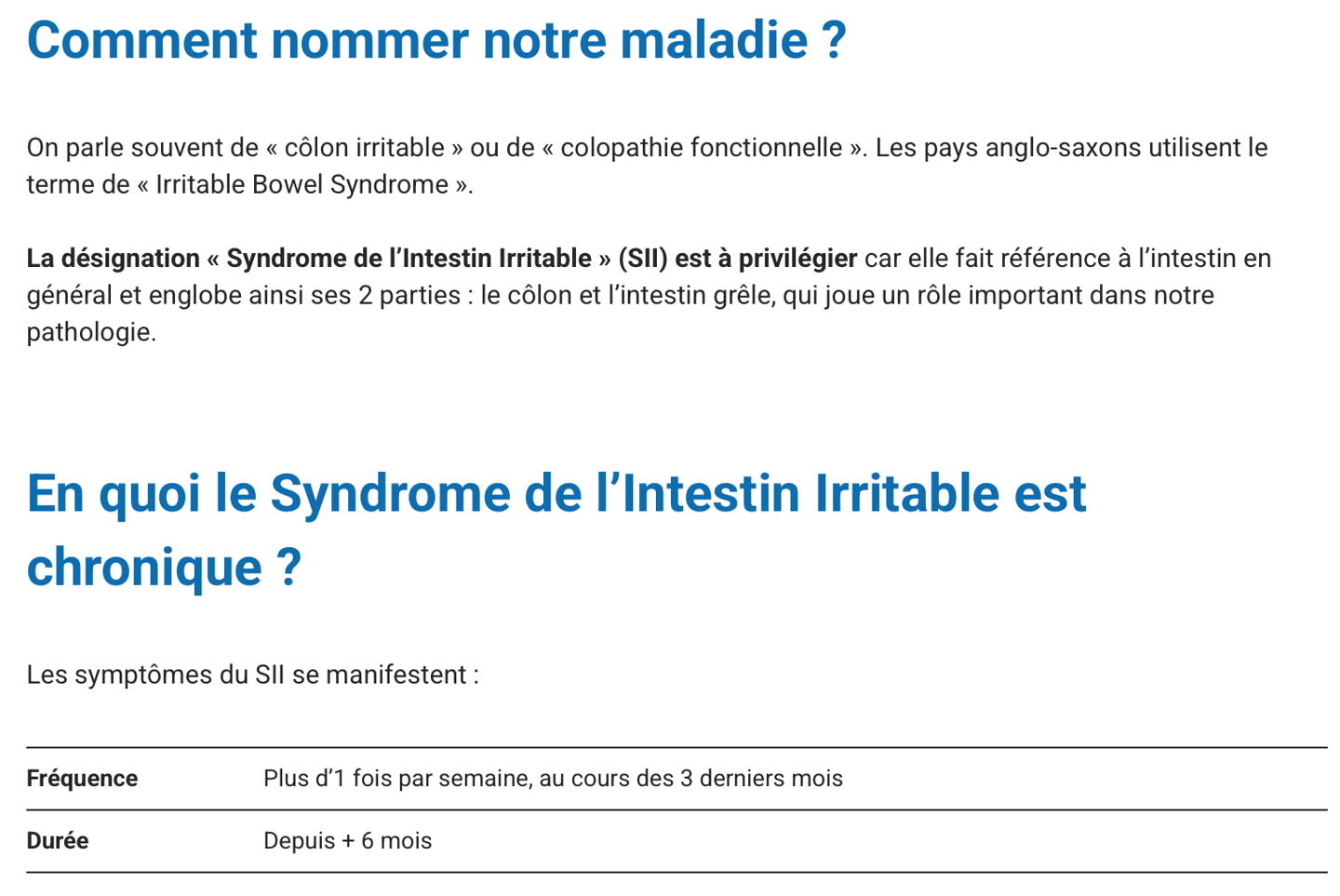Click the word "pathologie." ending the paragraph
Image resolution: width=1340 pixels, height=896 pixels.
(91, 332)
